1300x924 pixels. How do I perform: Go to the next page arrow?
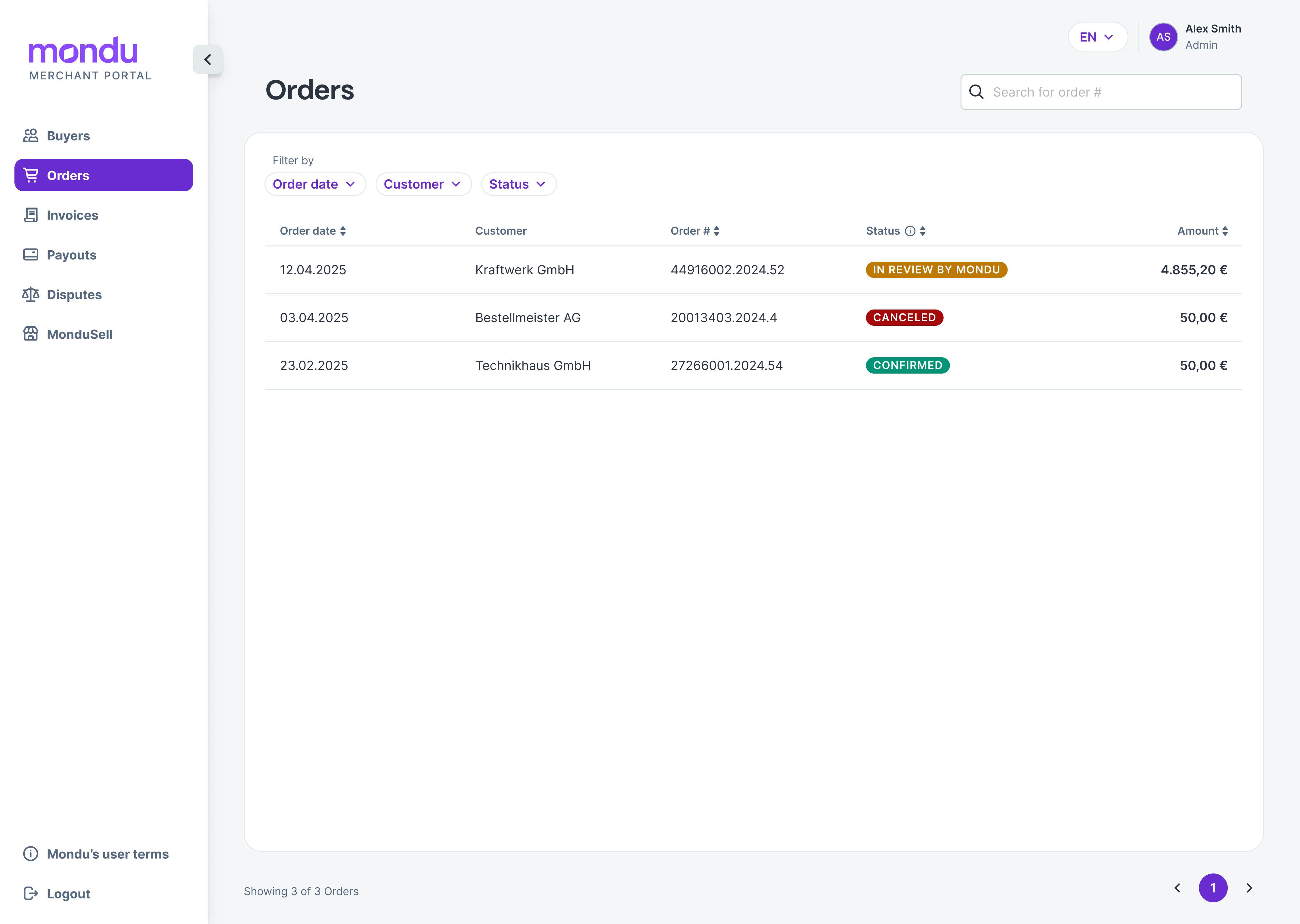tap(1249, 888)
